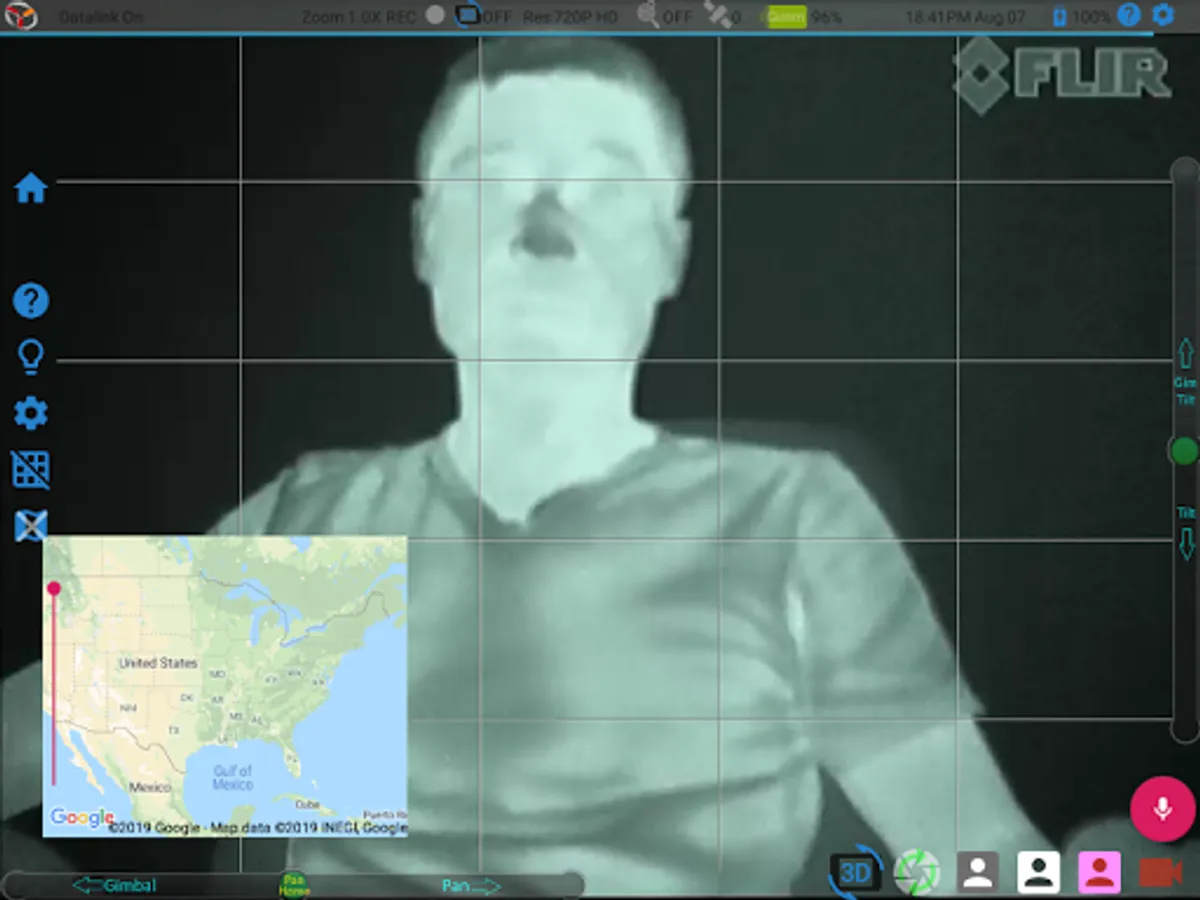Select the gray person profile icon
The image size is (1200, 900).
coord(978,872)
